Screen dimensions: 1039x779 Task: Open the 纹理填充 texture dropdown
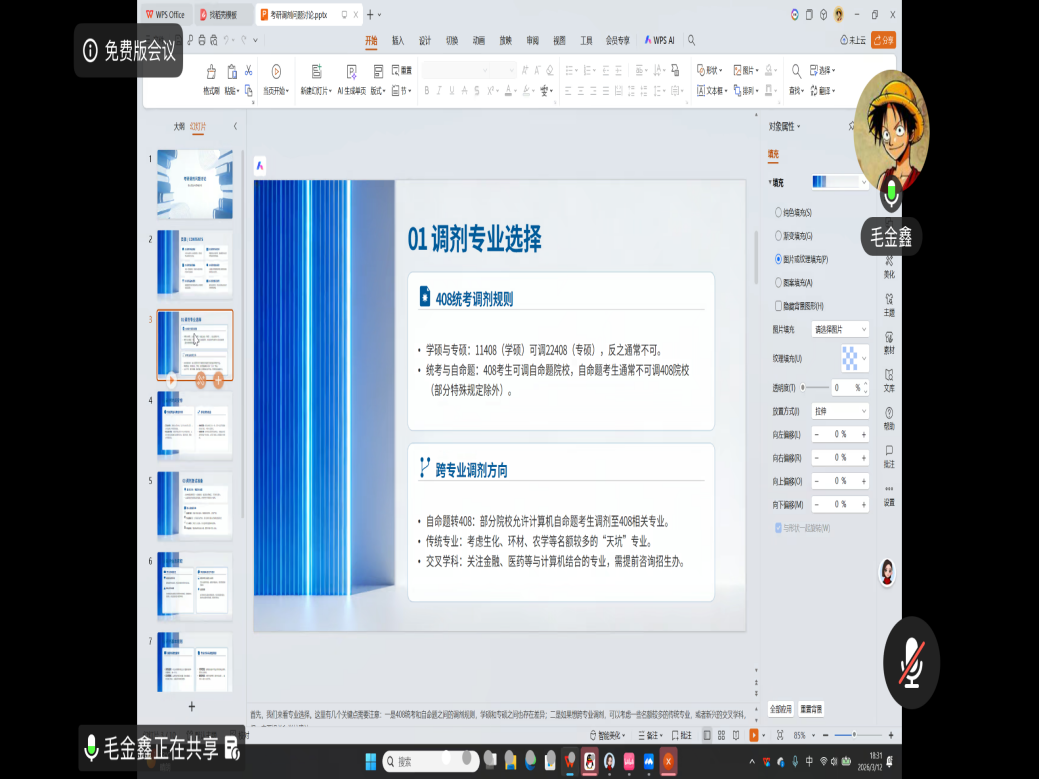click(x=854, y=358)
